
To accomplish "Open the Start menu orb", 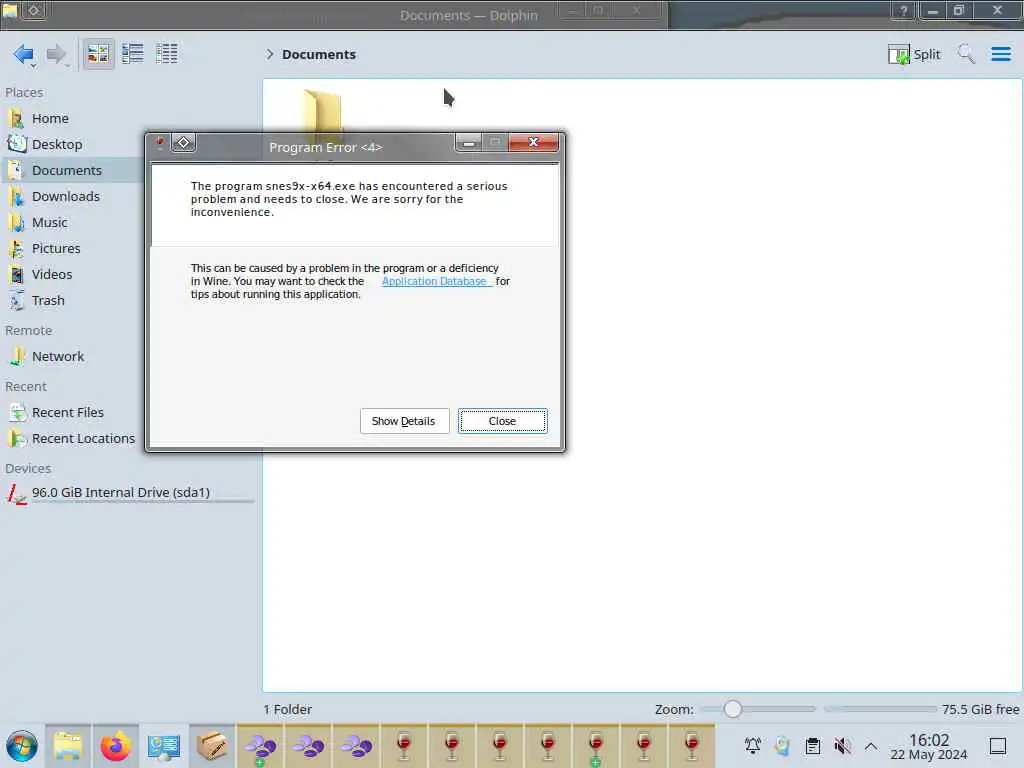I will 22,746.
